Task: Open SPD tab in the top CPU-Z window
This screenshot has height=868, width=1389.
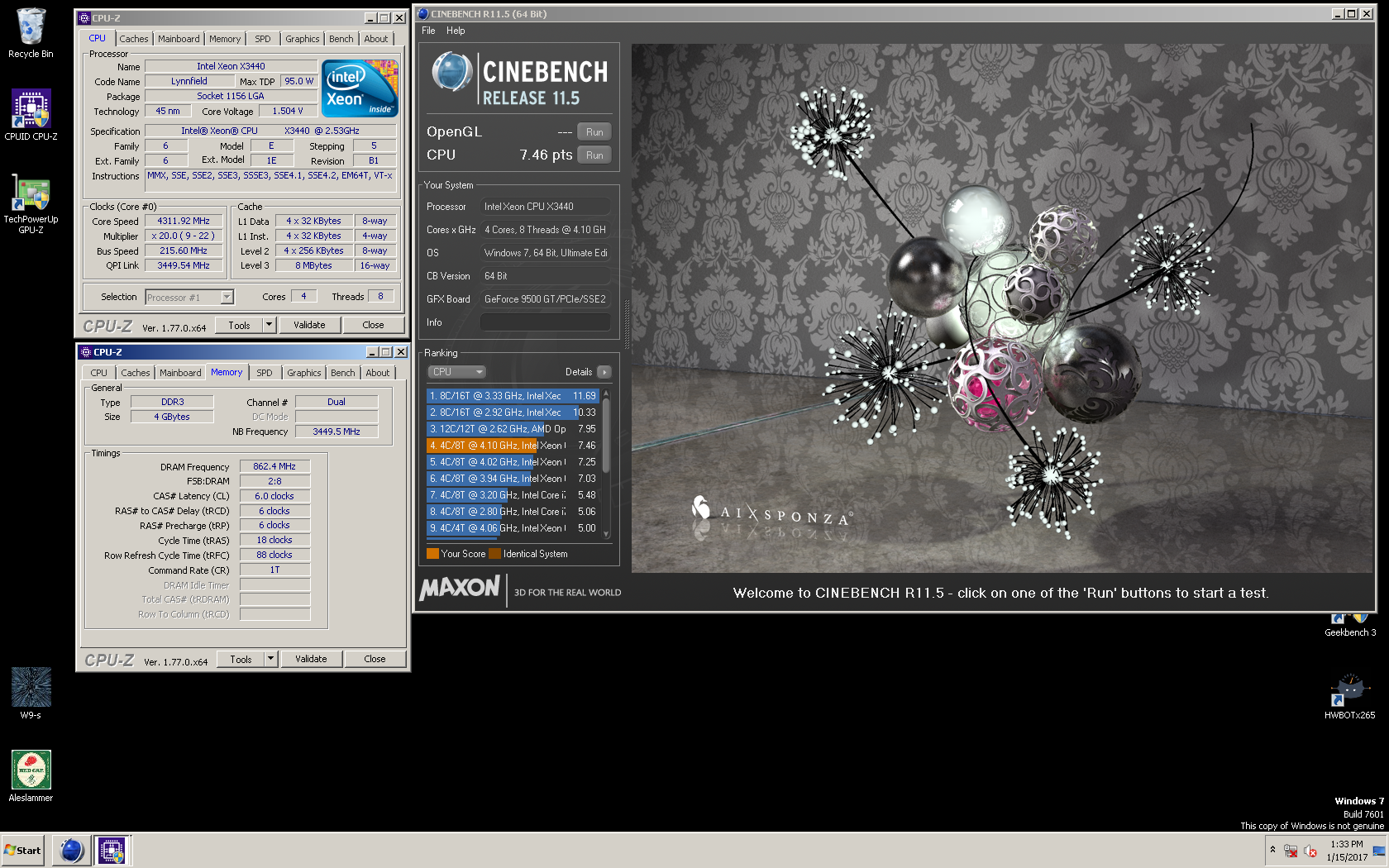Action: [263, 39]
